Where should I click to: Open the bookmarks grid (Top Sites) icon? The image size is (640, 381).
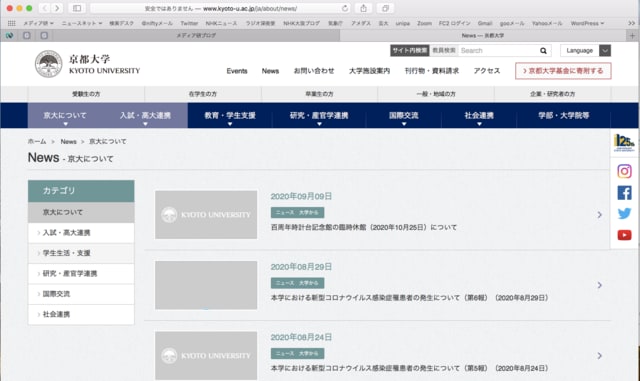11,23
